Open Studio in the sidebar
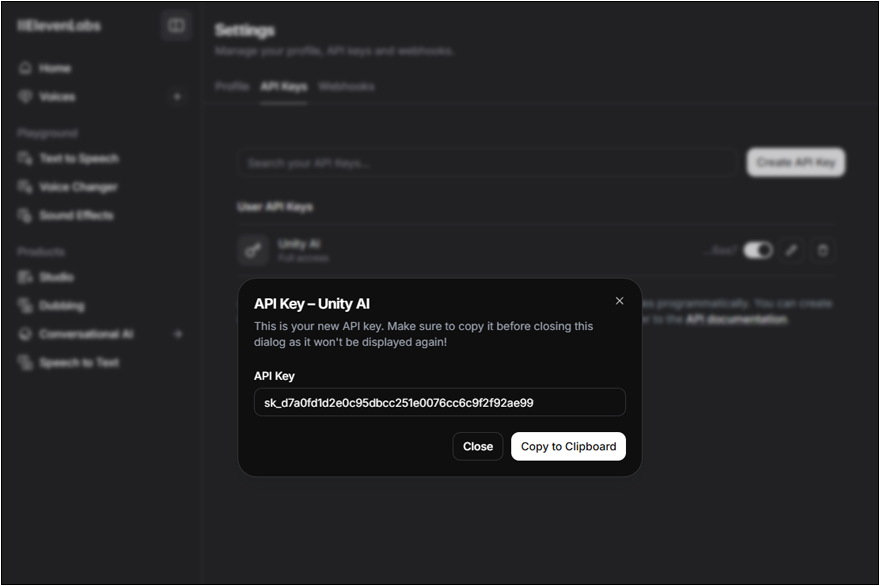The width and height of the screenshot is (880, 586). click(56, 277)
